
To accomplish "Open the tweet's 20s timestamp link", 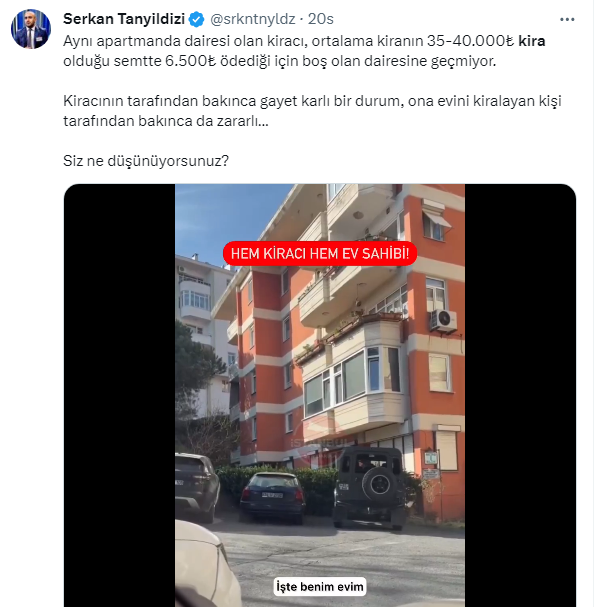I will [321, 19].
